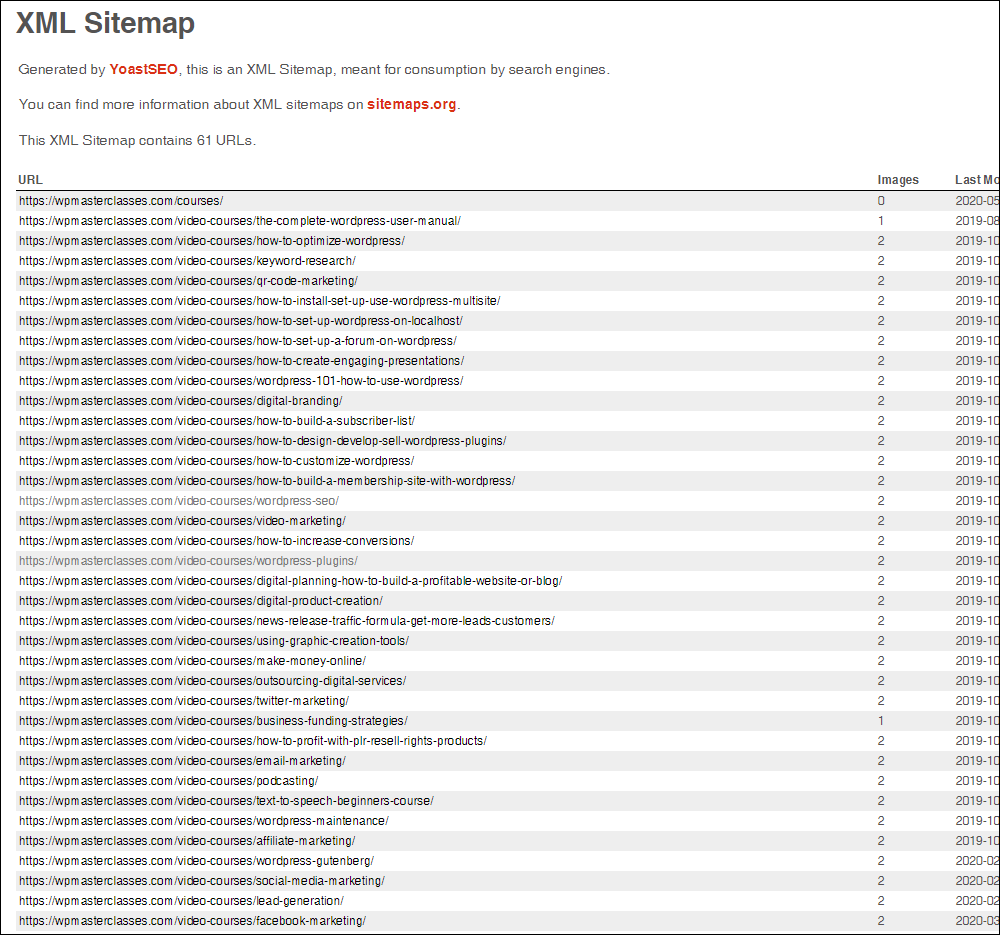Follow the digital-branding course link
Viewport: 1000px width, 935px height.
[x=180, y=401]
